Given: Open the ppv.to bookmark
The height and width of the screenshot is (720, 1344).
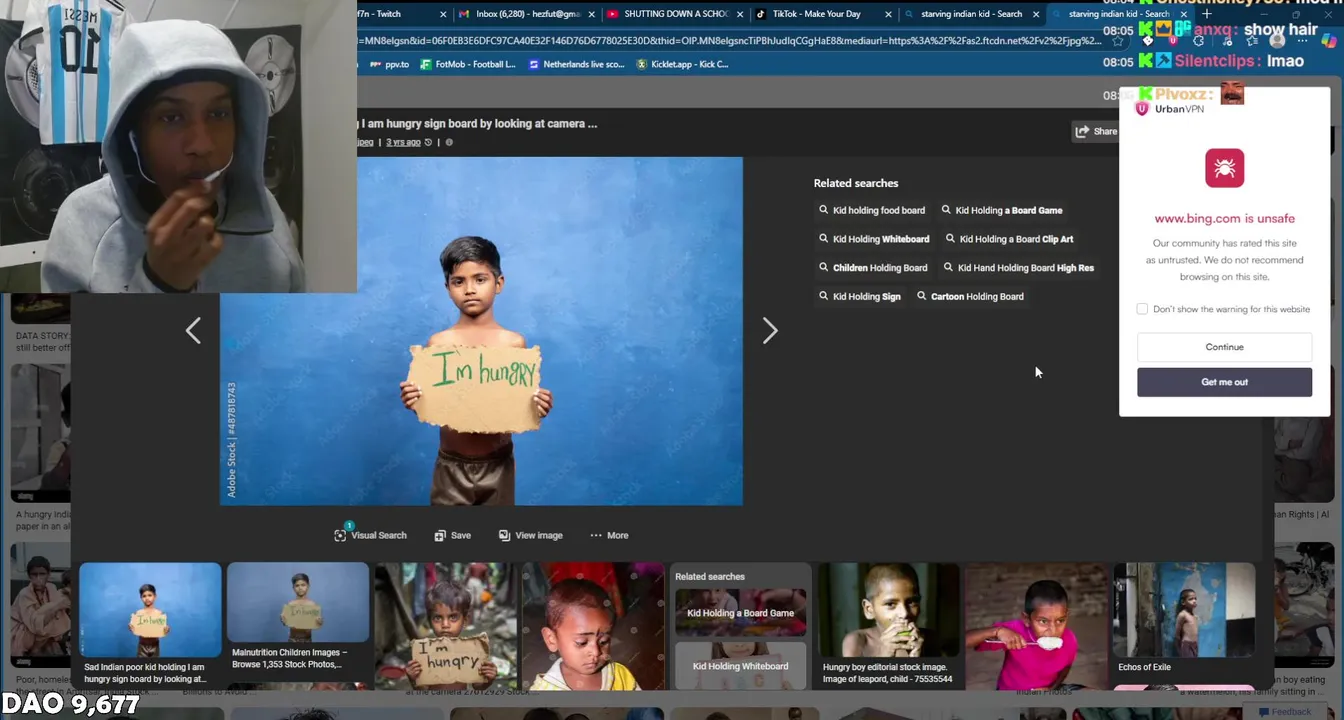Looking at the screenshot, I should pos(389,64).
